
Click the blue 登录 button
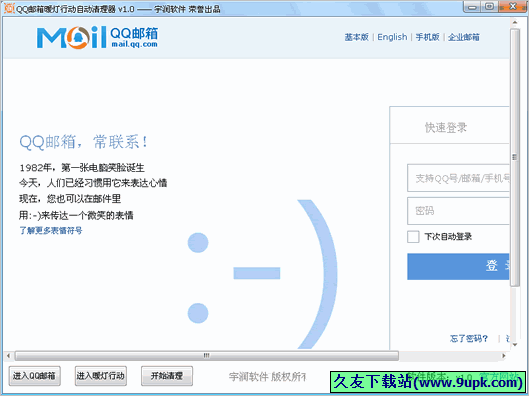(x=458, y=266)
